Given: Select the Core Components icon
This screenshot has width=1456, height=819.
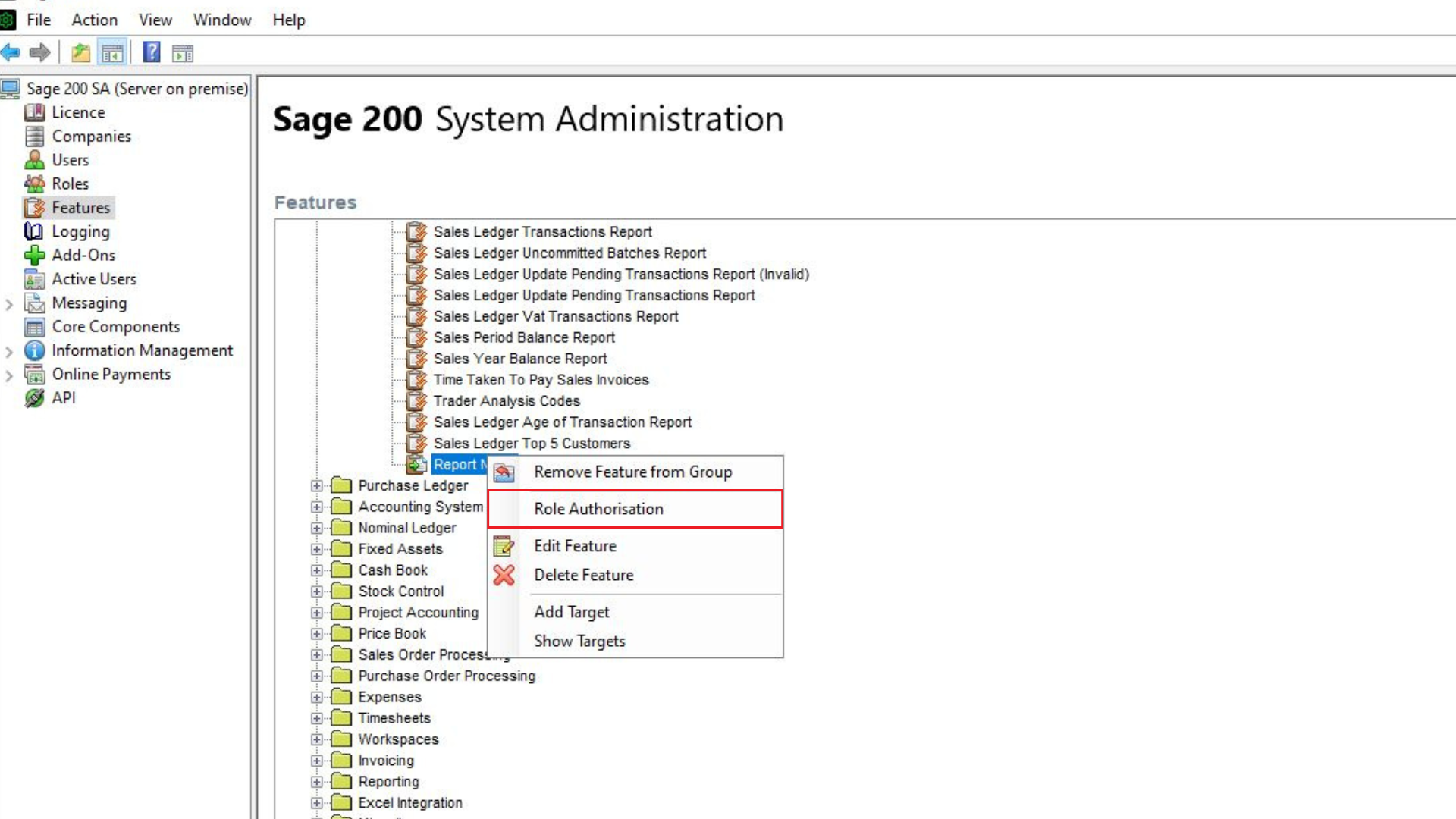Looking at the screenshot, I should pos(34,327).
